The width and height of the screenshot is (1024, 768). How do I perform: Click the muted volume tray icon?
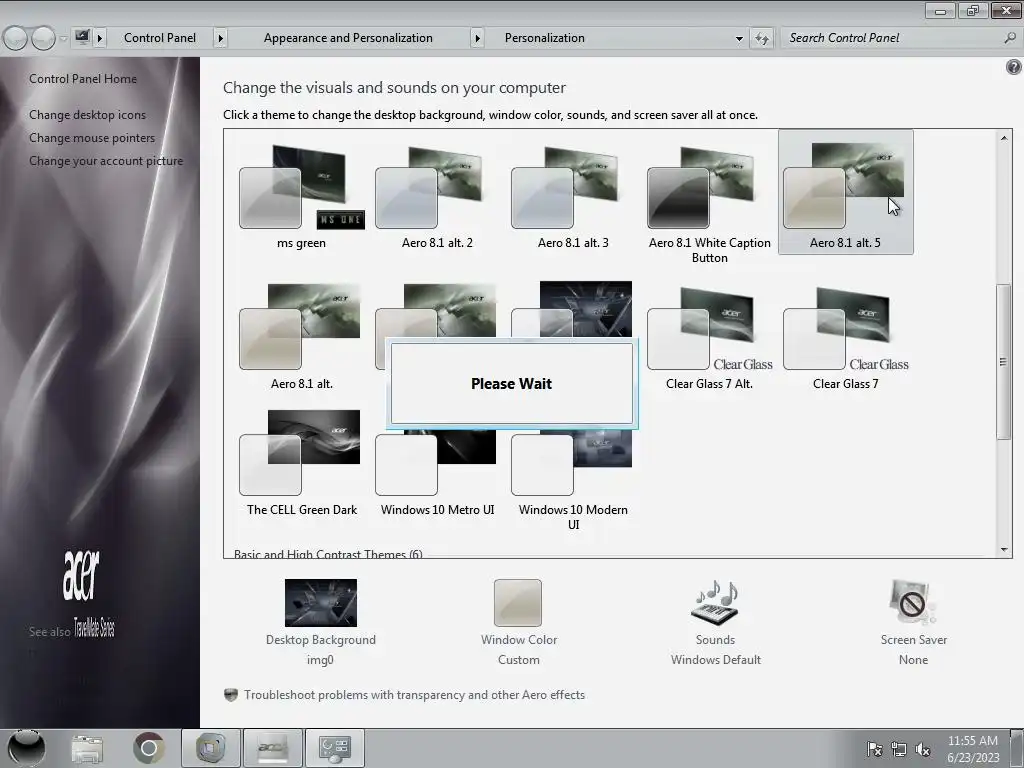click(x=923, y=749)
